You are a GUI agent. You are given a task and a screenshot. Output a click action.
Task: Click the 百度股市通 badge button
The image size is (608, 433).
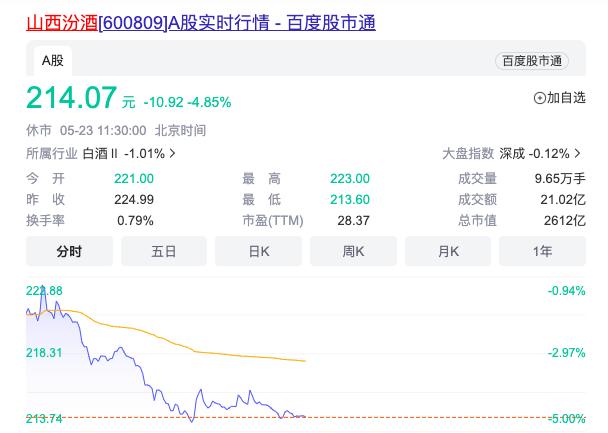(532, 61)
